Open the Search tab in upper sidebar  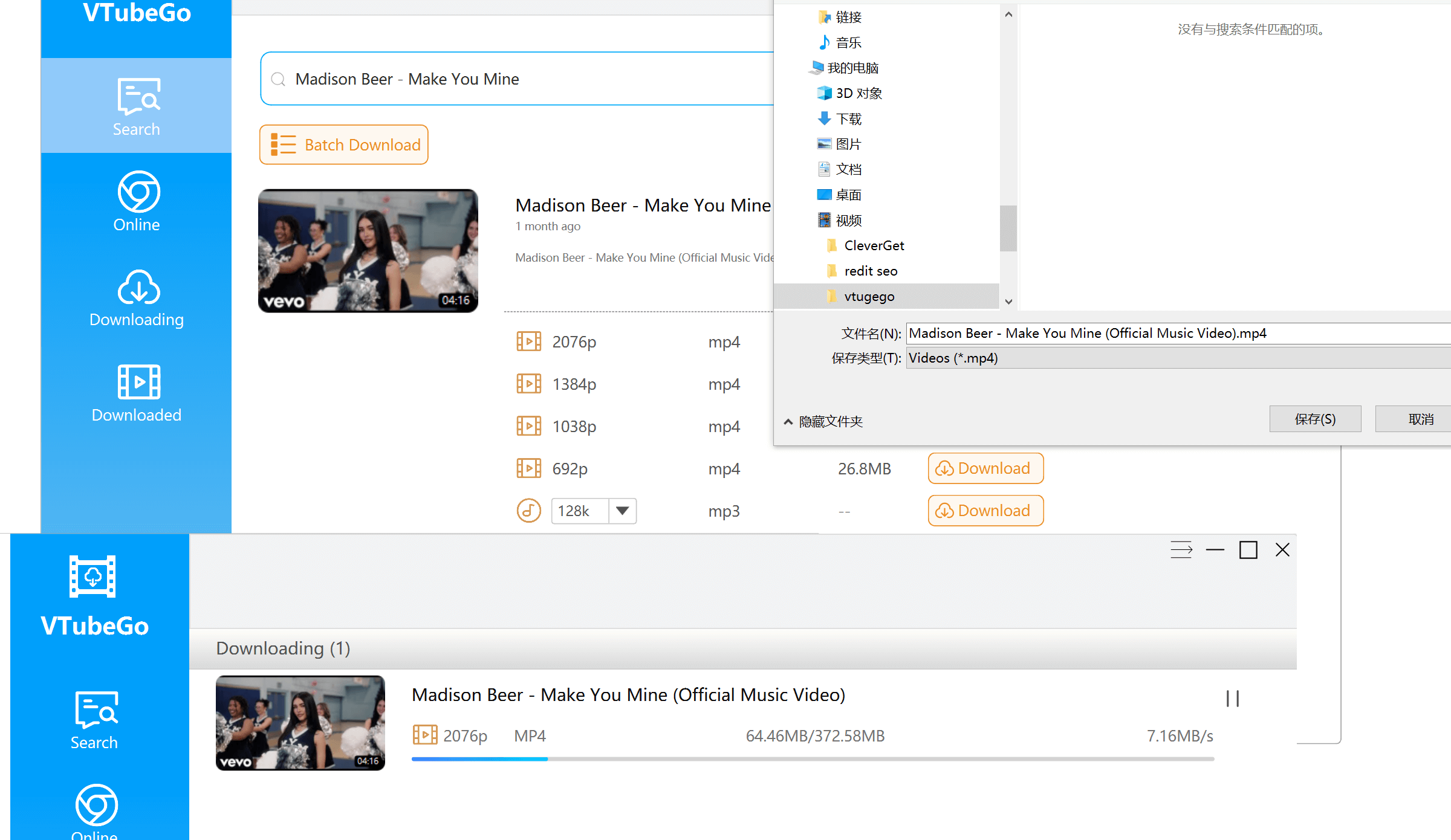pyautogui.click(x=136, y=106)
